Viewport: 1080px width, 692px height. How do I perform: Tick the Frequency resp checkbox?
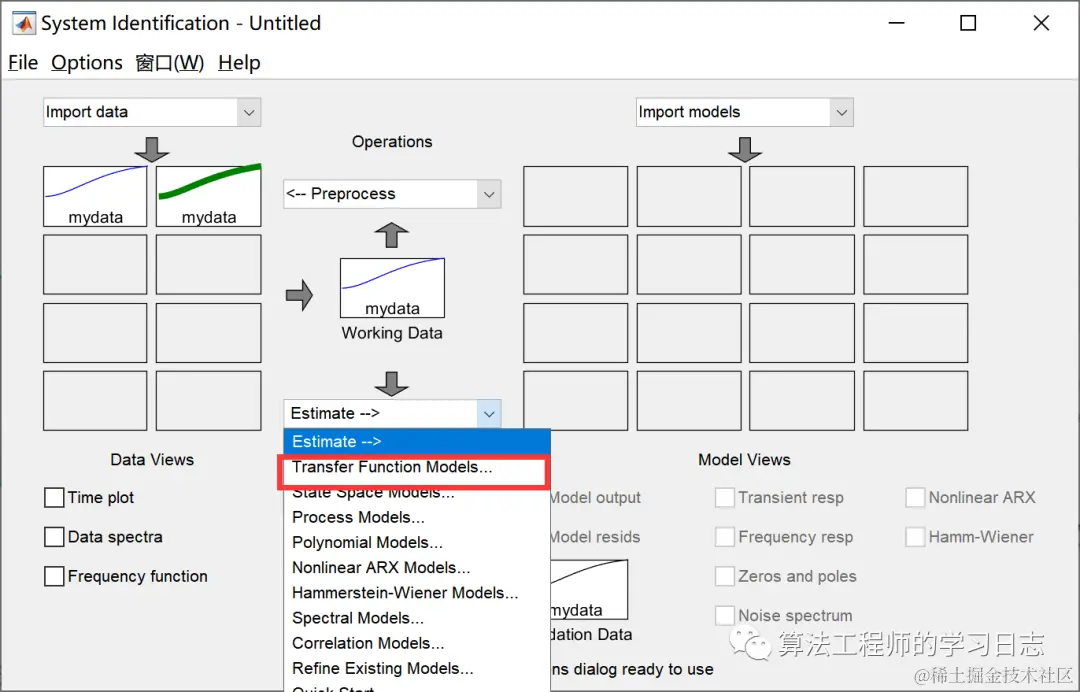[x=725, y=536]
